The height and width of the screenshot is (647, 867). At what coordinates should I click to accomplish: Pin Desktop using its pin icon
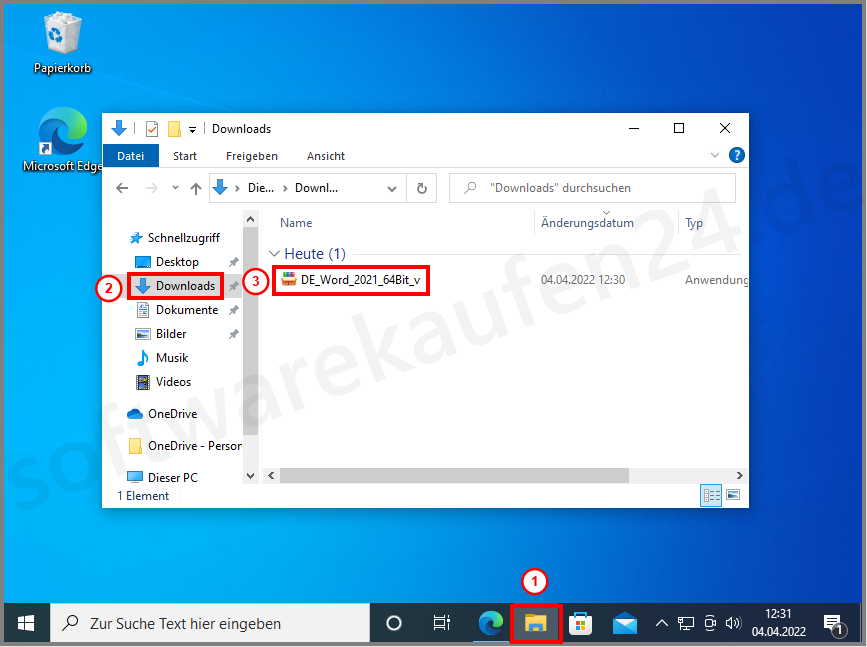[233, 262]
